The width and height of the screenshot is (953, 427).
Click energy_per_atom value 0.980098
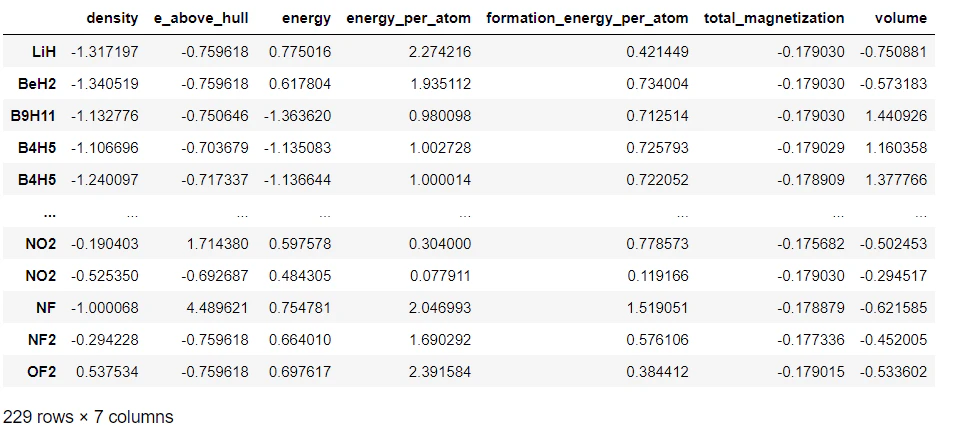point(441,115)
